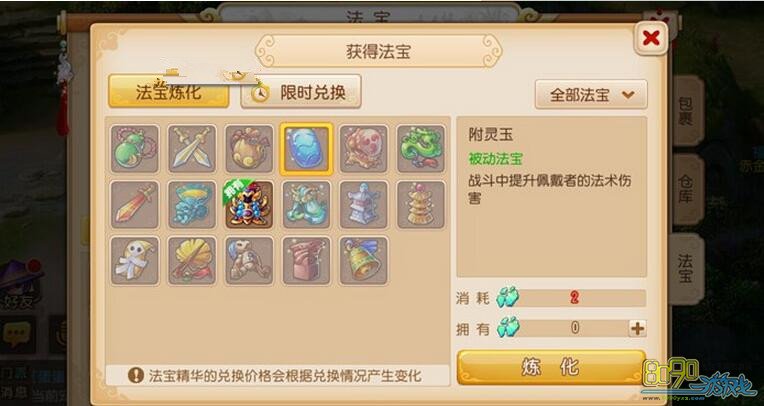Choose the blue jade 附灵玉 icon
The image size is (764, 406).
click(x=306, y=149)
